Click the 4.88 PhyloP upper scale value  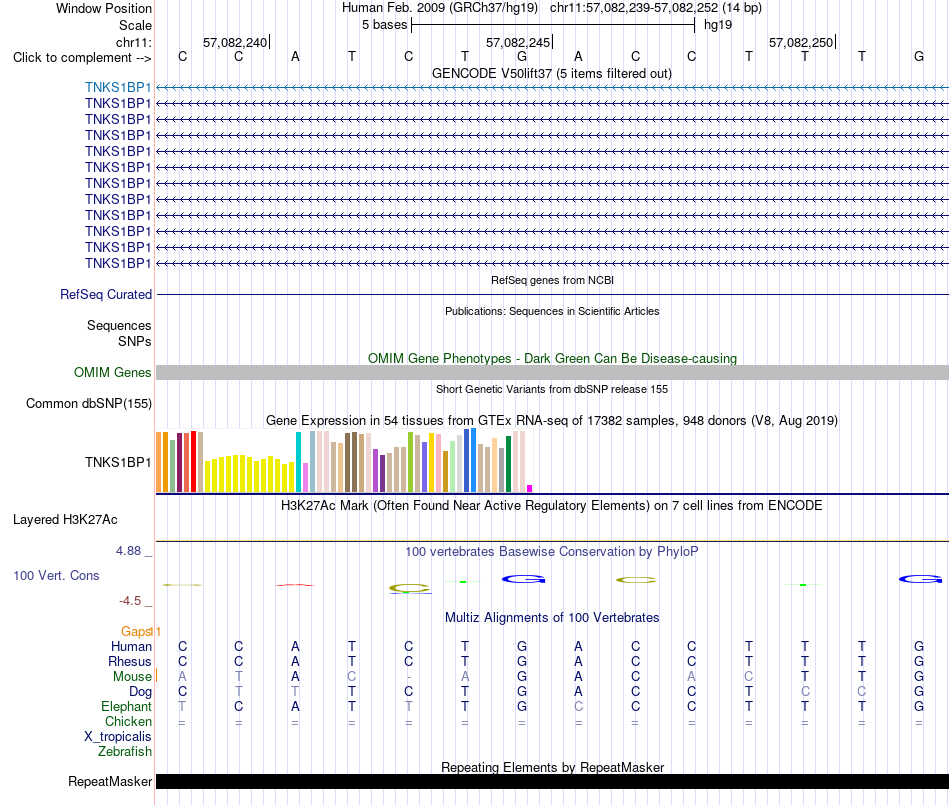(x=128, y=551)
